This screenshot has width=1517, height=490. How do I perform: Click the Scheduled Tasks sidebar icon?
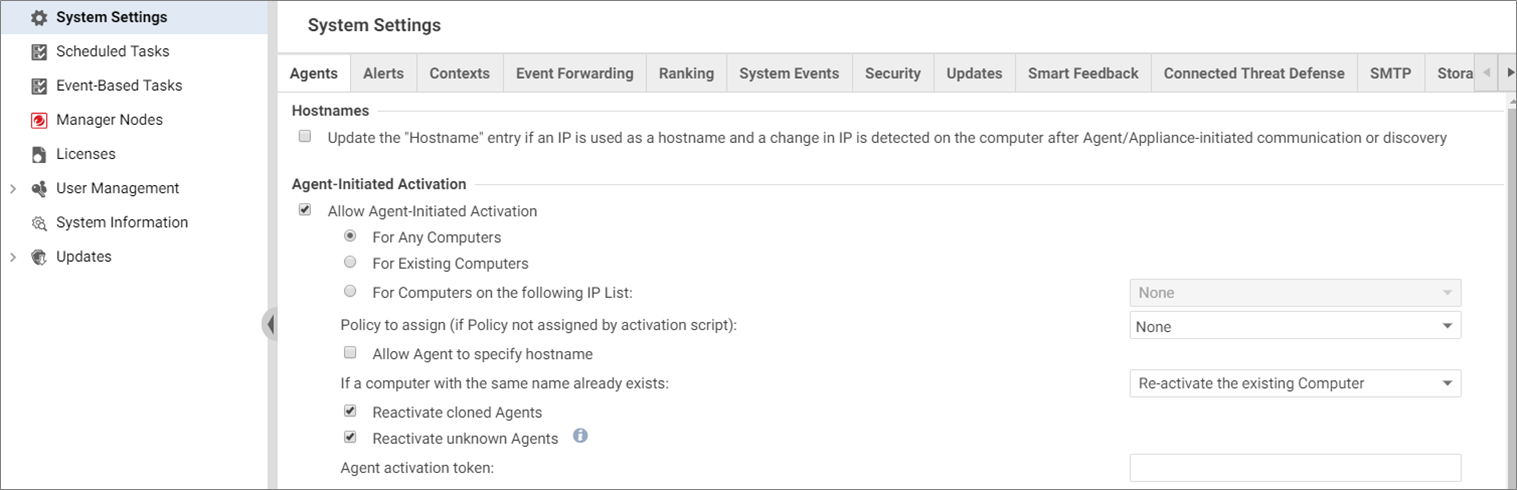(x=39, y=52)
